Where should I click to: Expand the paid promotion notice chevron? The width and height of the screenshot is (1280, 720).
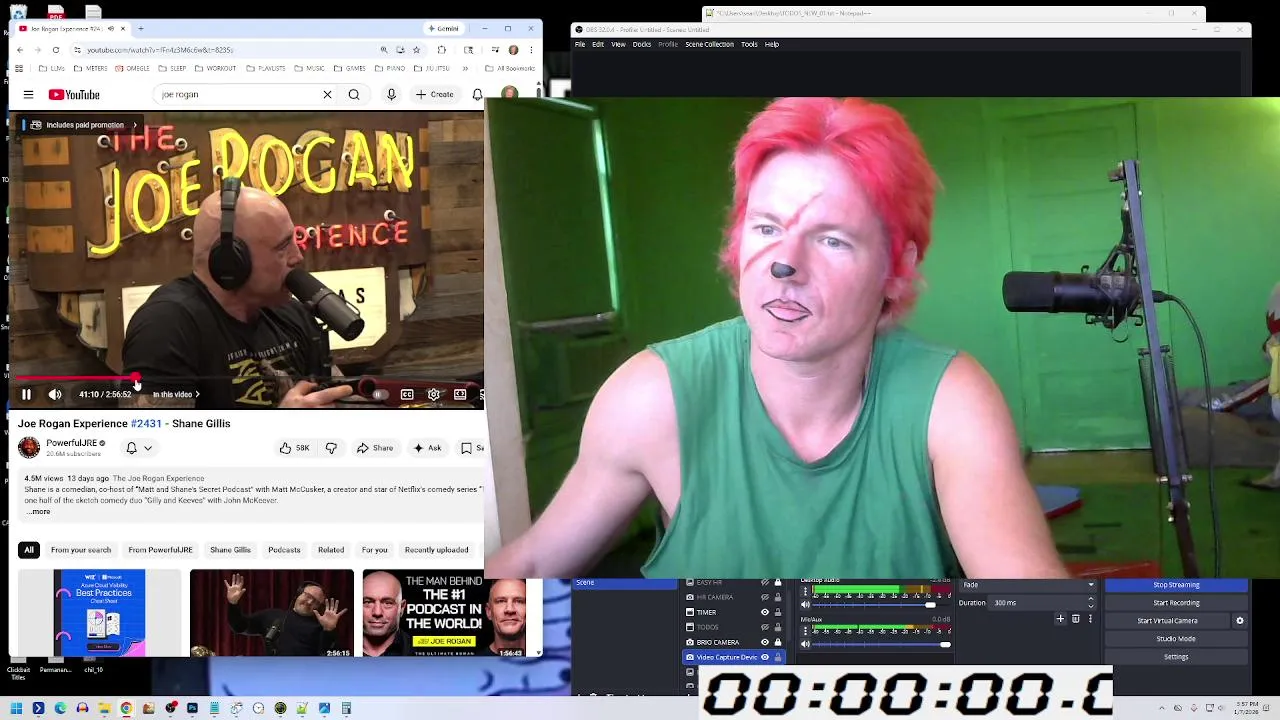tap(134, 125)
